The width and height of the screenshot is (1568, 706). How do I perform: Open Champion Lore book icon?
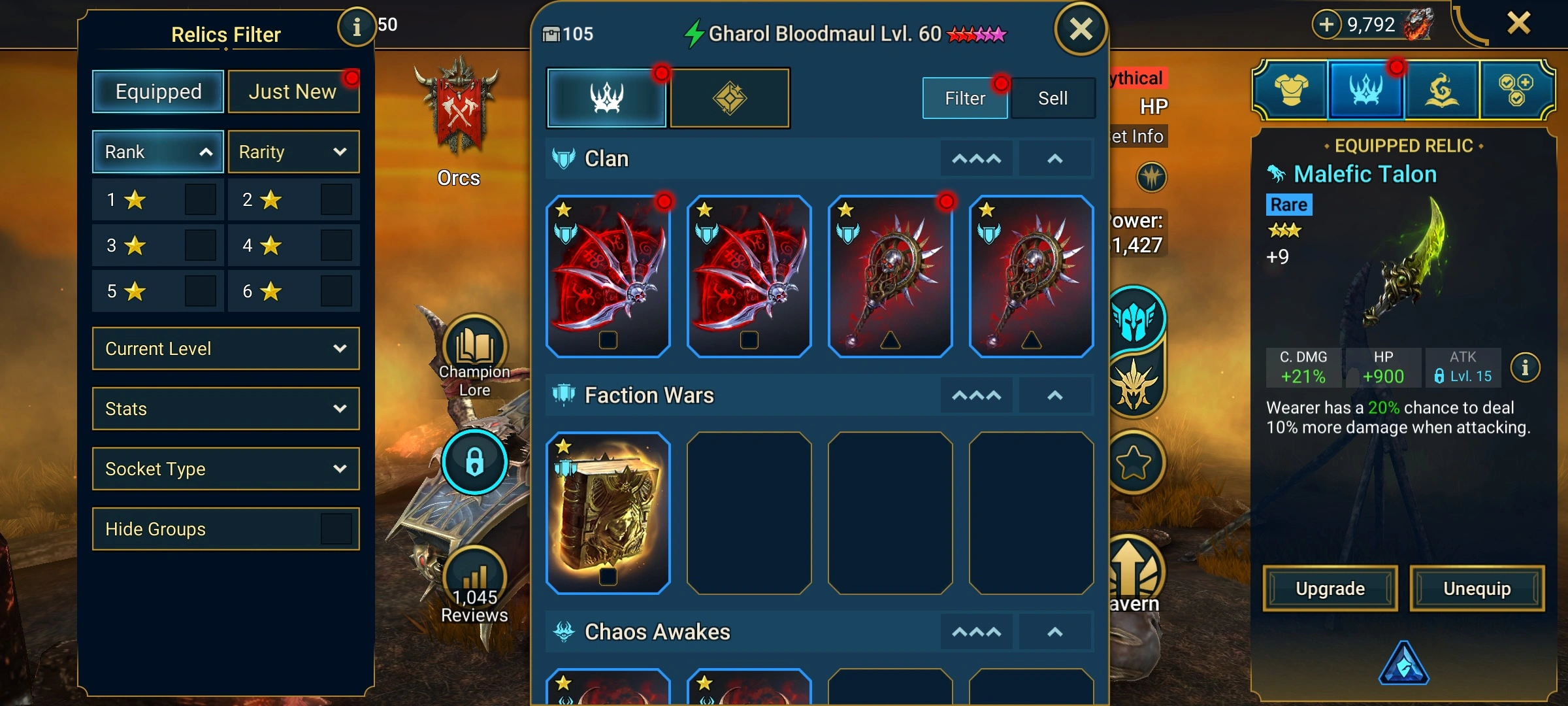click(x=475, y=346)
